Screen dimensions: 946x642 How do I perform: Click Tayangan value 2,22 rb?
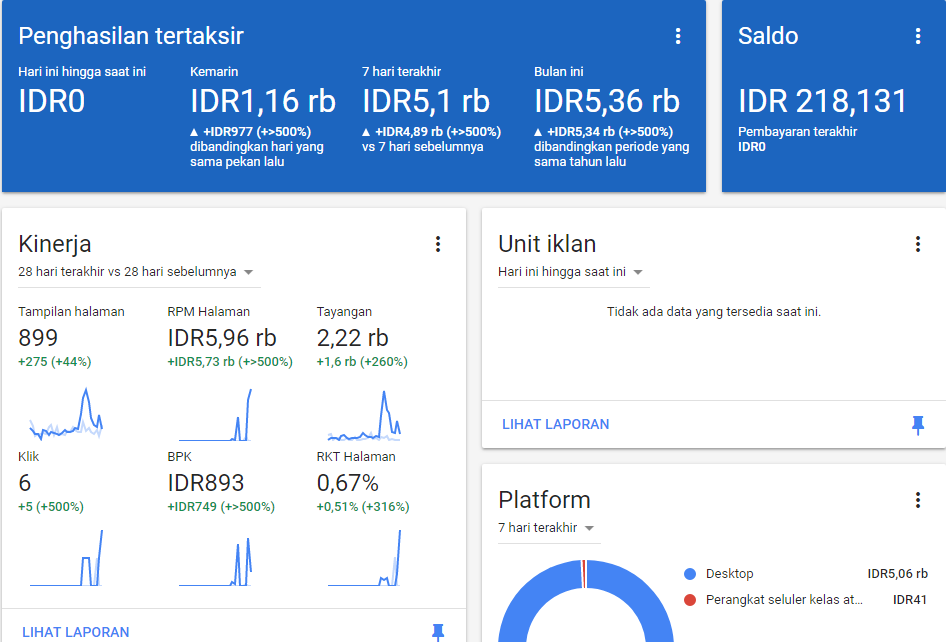pos(352,338)
